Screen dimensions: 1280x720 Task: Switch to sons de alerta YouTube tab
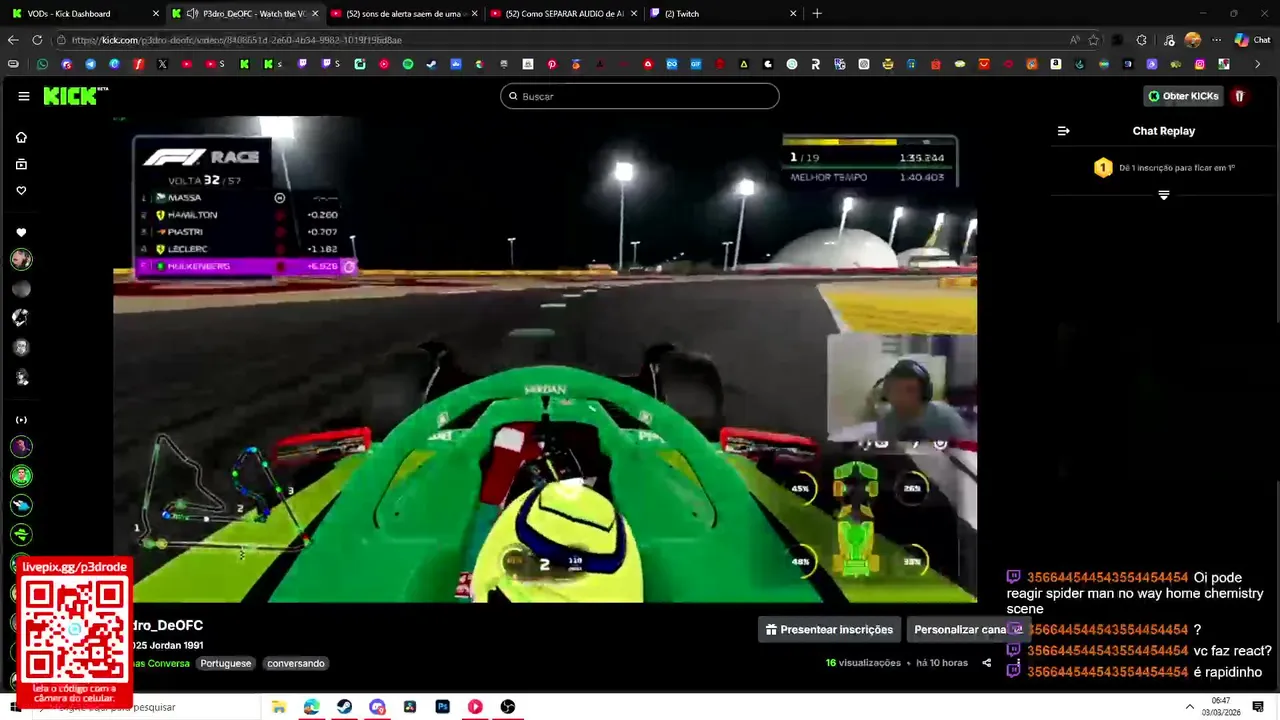[x=404, y=14]
